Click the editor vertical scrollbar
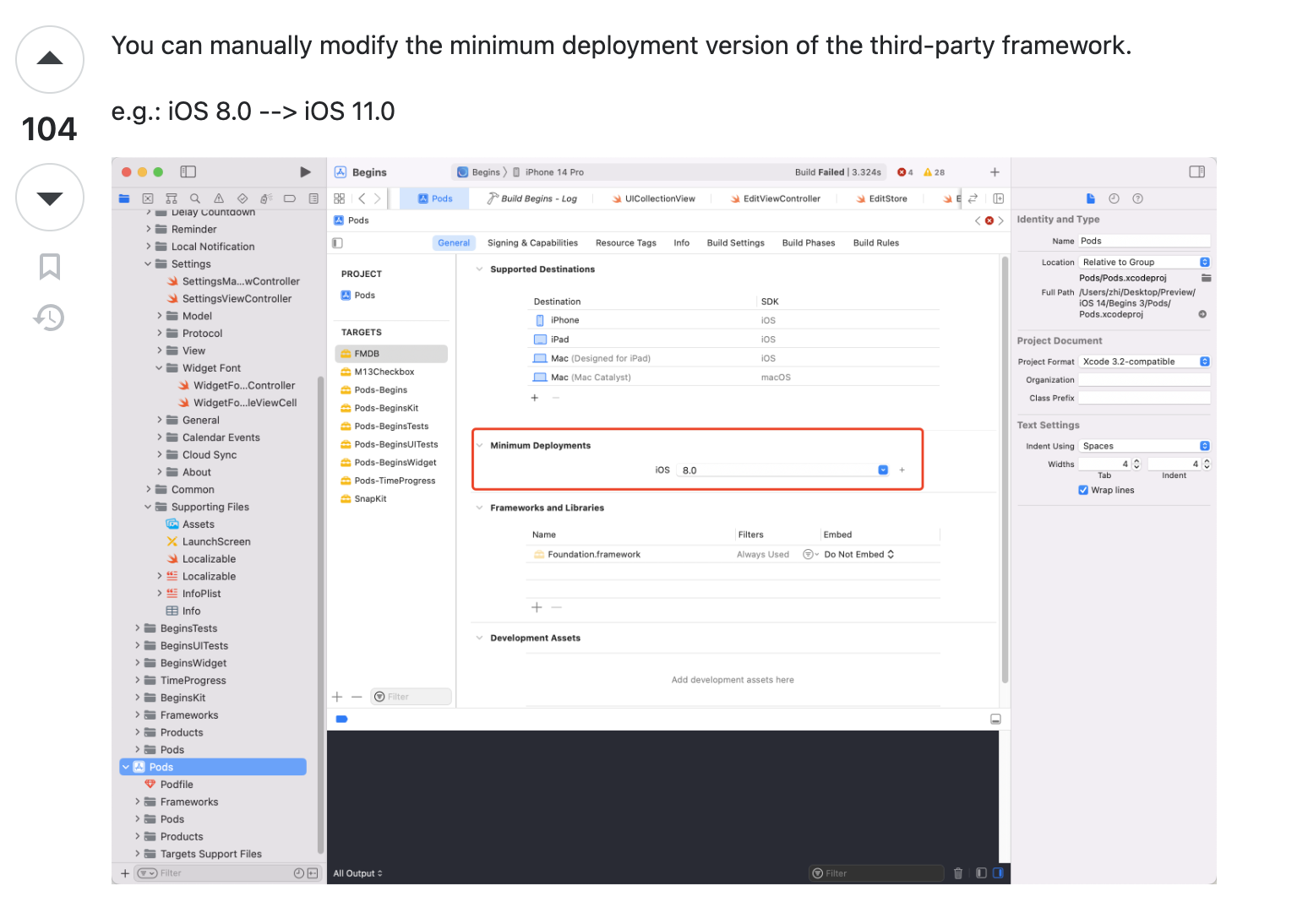The height and width of the screenshot is (924, 1308). point(1005,470)
